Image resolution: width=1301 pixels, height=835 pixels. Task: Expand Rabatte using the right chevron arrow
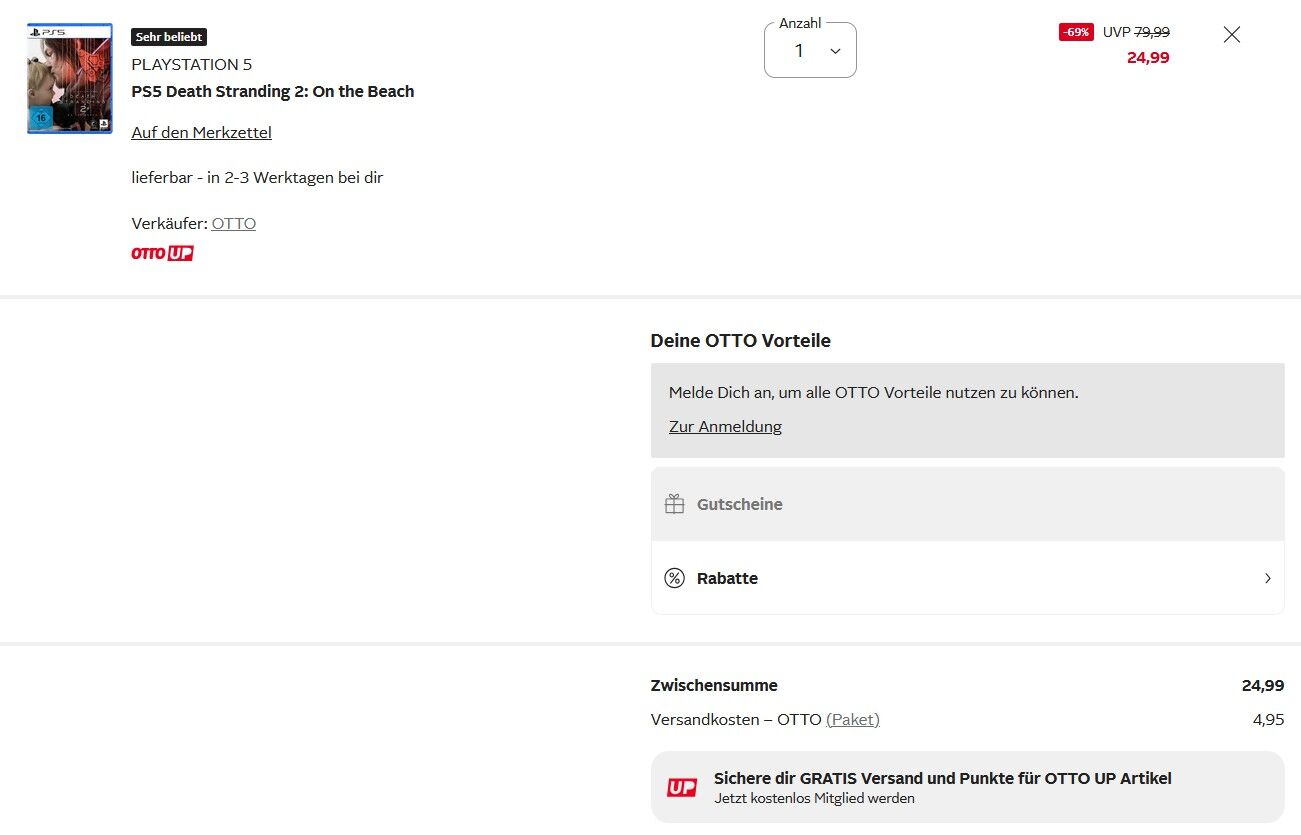click(x=1267, y=578)
